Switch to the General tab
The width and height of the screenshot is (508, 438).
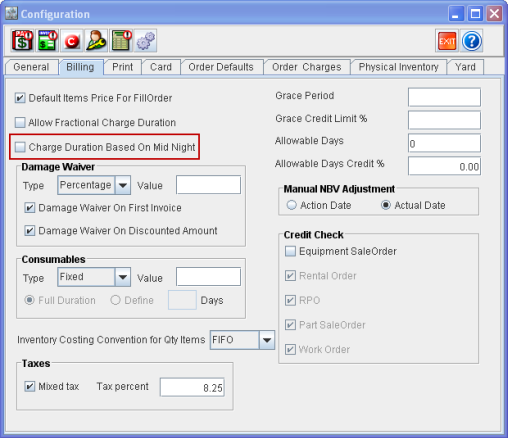[x=31, y=67]
